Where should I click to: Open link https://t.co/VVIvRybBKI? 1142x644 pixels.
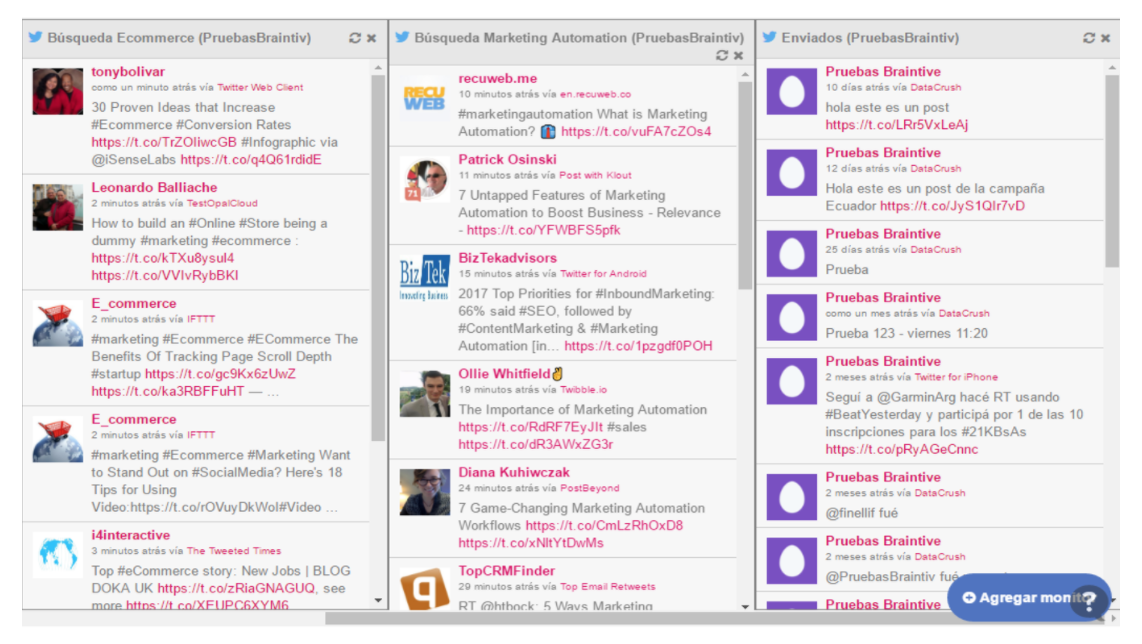pos(165,275)
